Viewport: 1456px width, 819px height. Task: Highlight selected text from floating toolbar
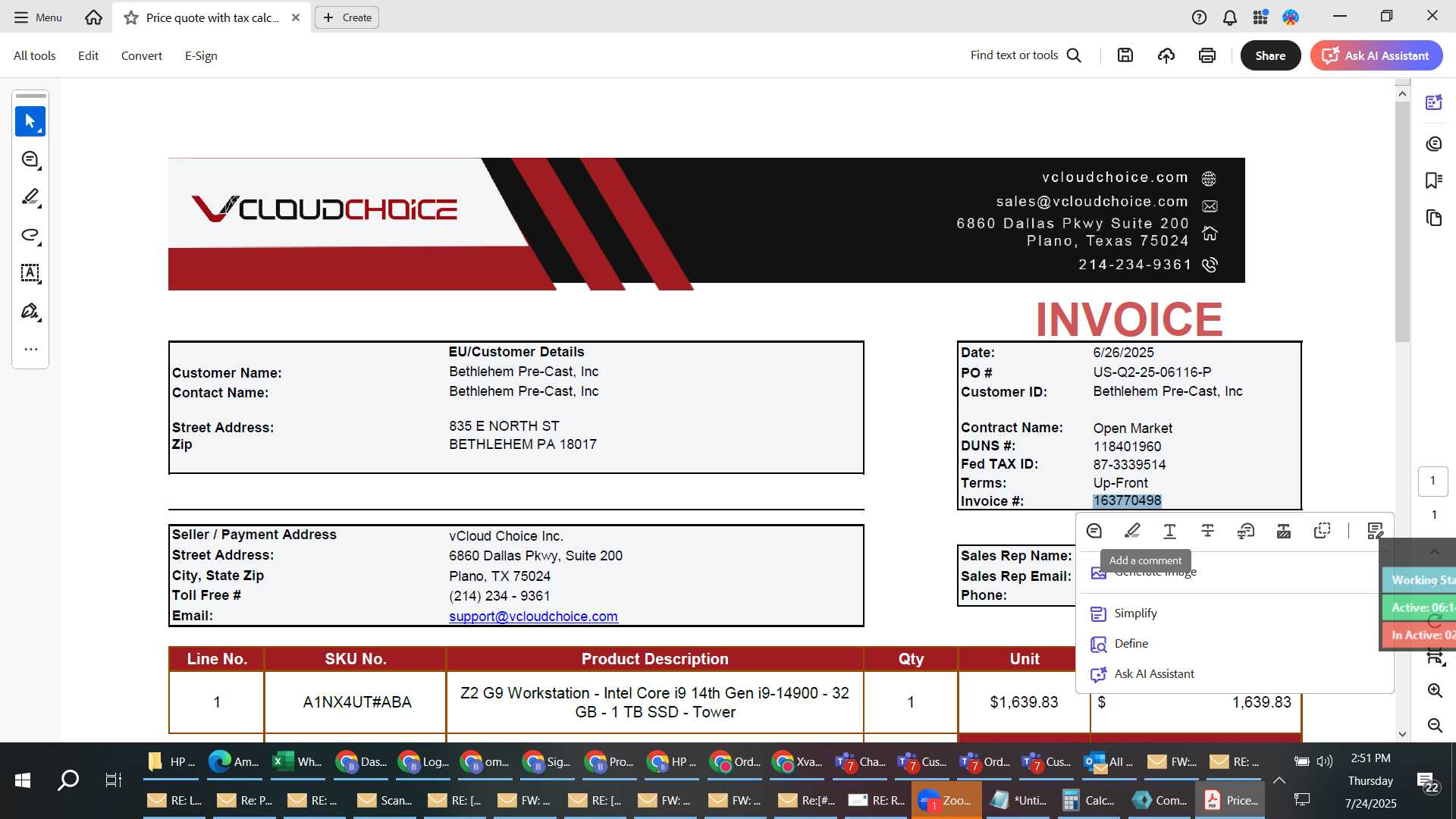tap(1132, 531)
